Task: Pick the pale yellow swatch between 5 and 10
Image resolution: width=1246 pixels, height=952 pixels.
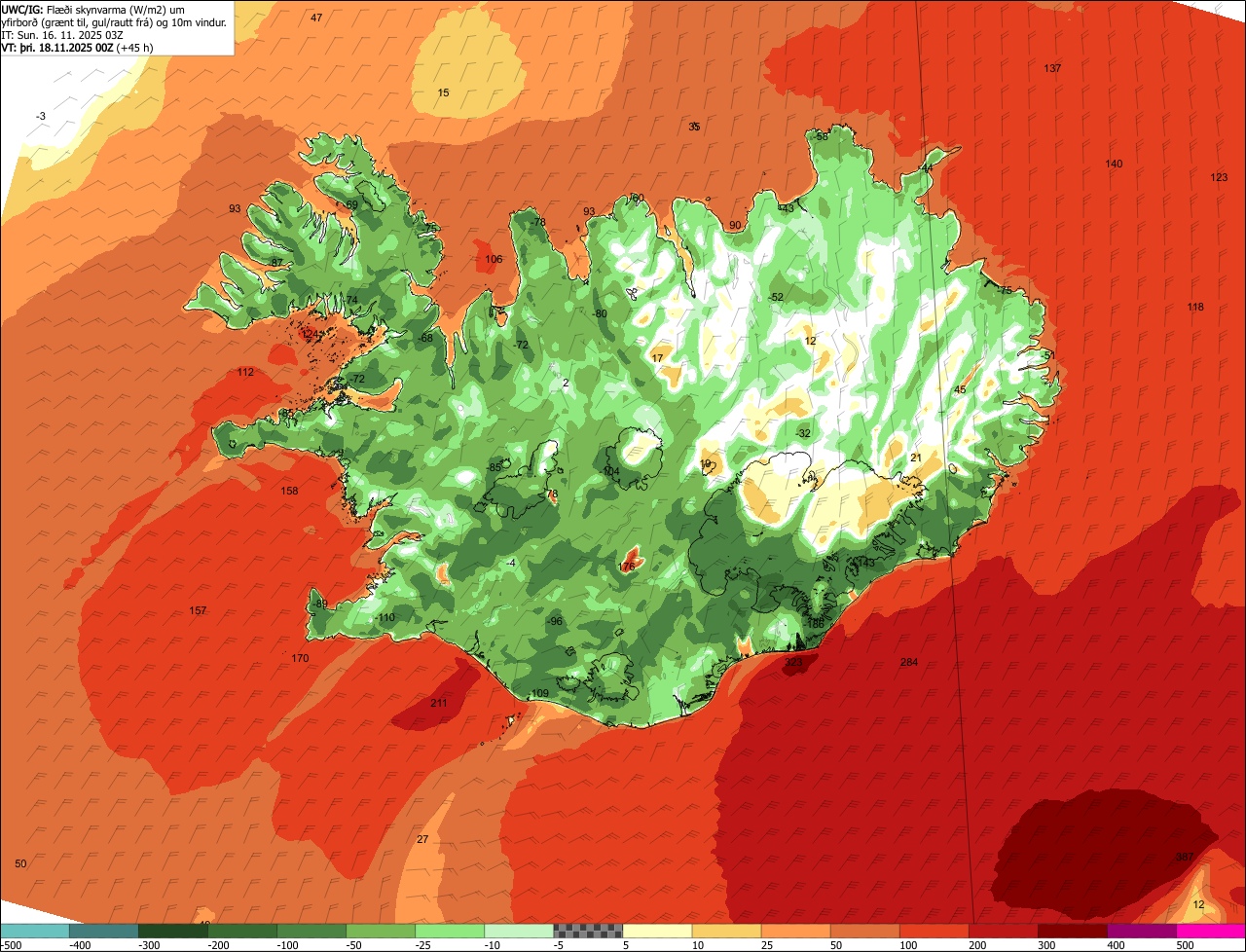Action: 657,931
